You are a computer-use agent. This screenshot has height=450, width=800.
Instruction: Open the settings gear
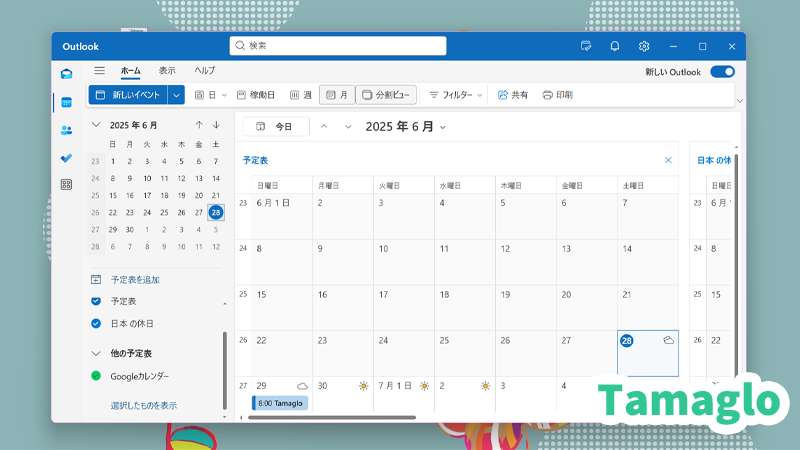tap(644, 46)
